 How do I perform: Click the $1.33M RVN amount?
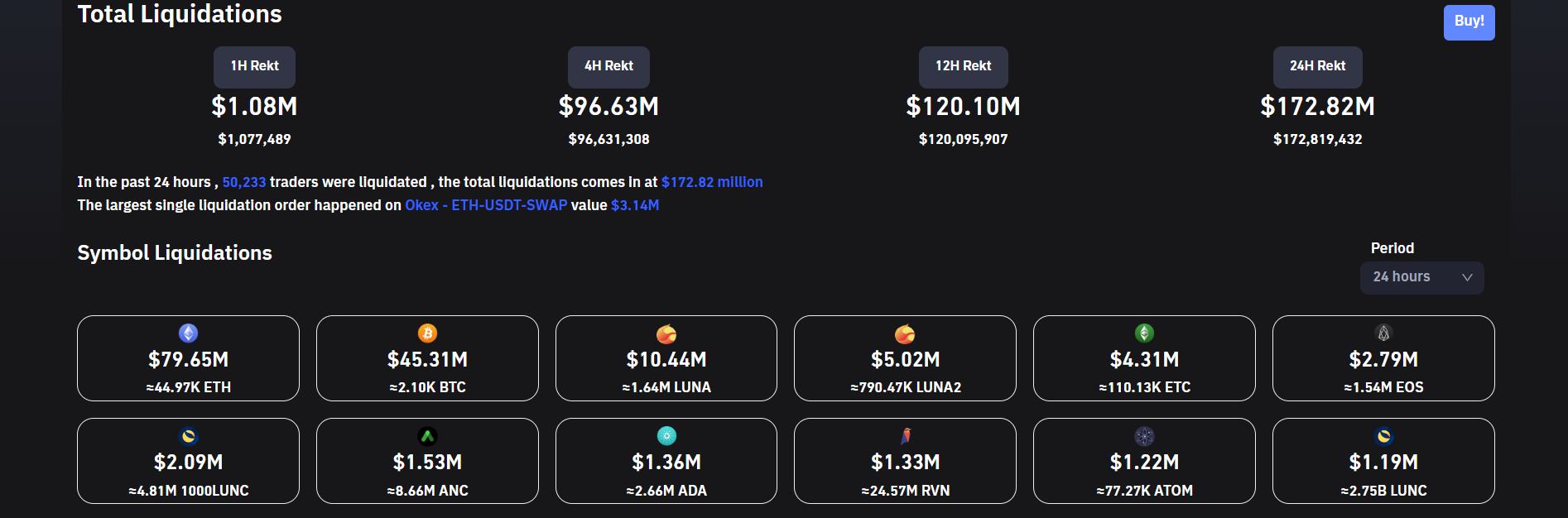[905, 463]
